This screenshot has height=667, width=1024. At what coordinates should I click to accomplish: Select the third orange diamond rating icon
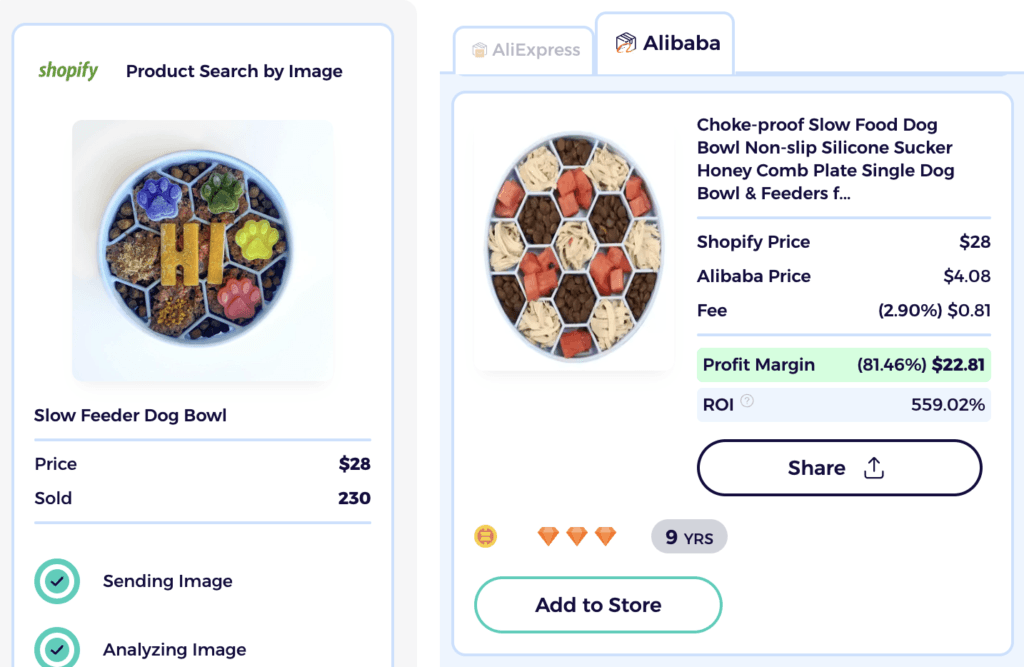pos(604,536)
